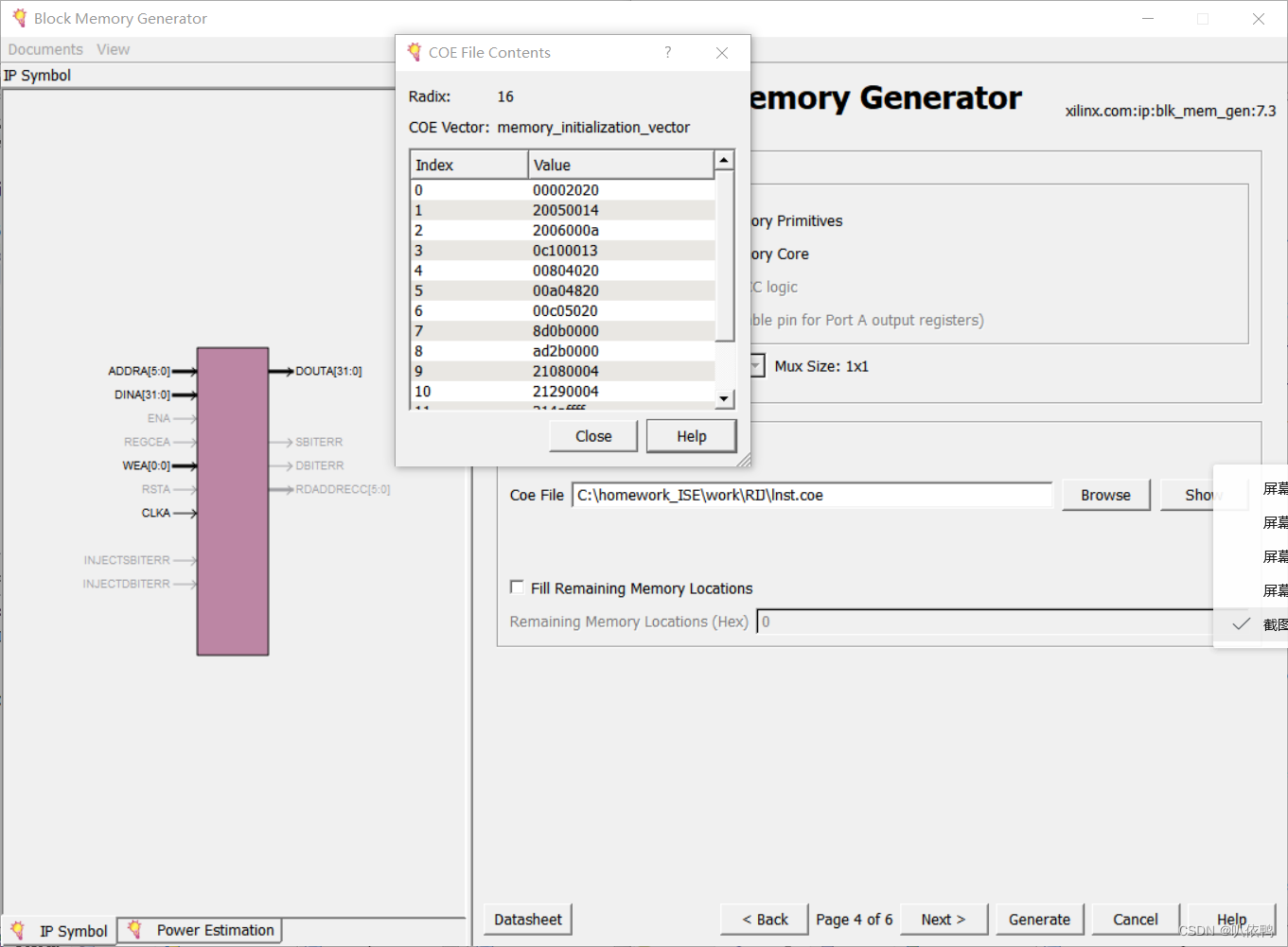This screenshot has height=947, width=1288.
Task: Click the ADDRA[5:0] port label
Action: point(139,371)
